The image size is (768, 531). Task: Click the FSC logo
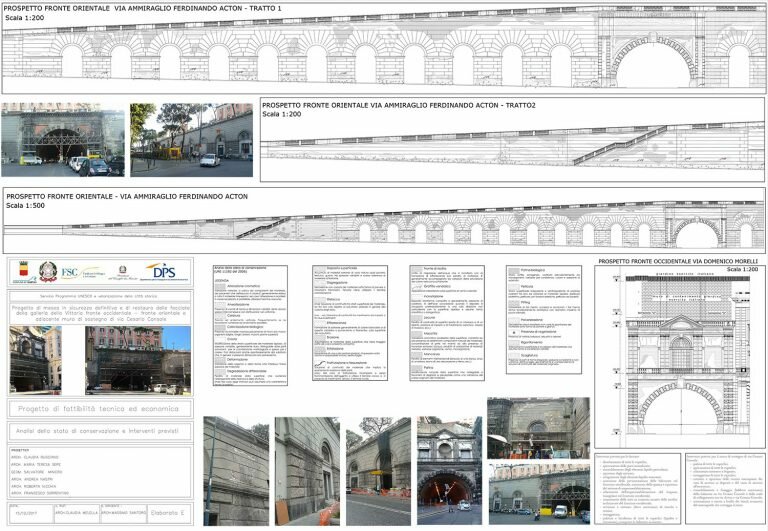70,272
